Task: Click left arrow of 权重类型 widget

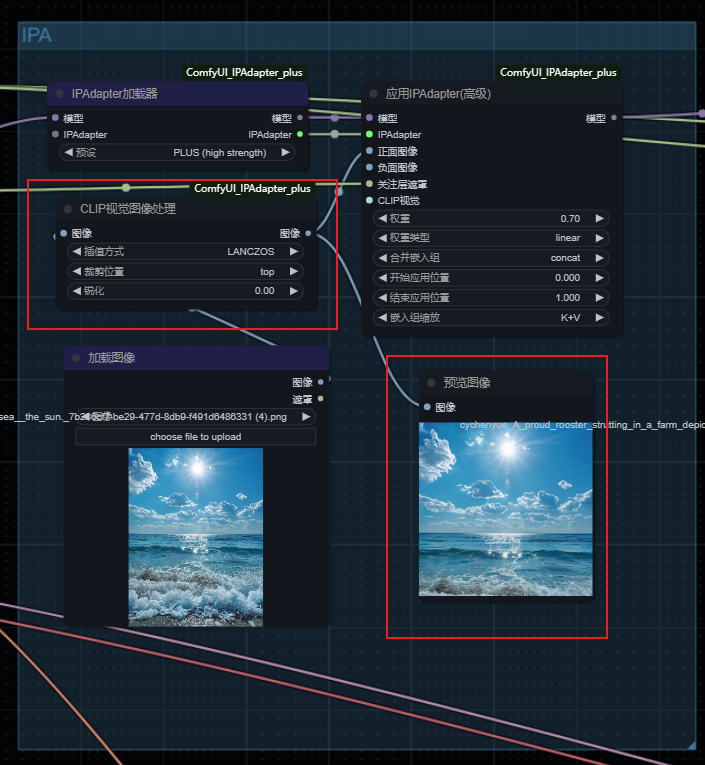Action: coord(383,238)
